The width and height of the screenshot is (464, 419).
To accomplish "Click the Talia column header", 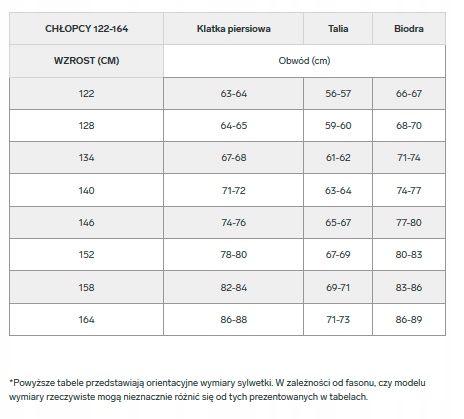I will click(338, 29).
